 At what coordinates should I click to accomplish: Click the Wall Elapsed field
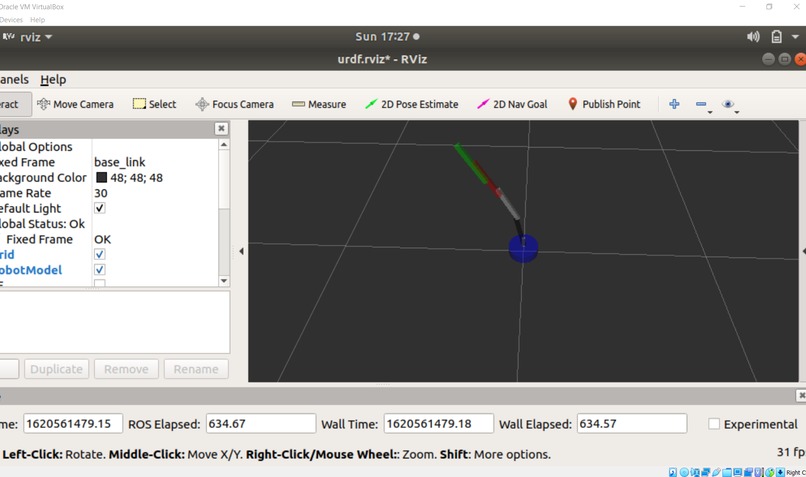[632, 424]
